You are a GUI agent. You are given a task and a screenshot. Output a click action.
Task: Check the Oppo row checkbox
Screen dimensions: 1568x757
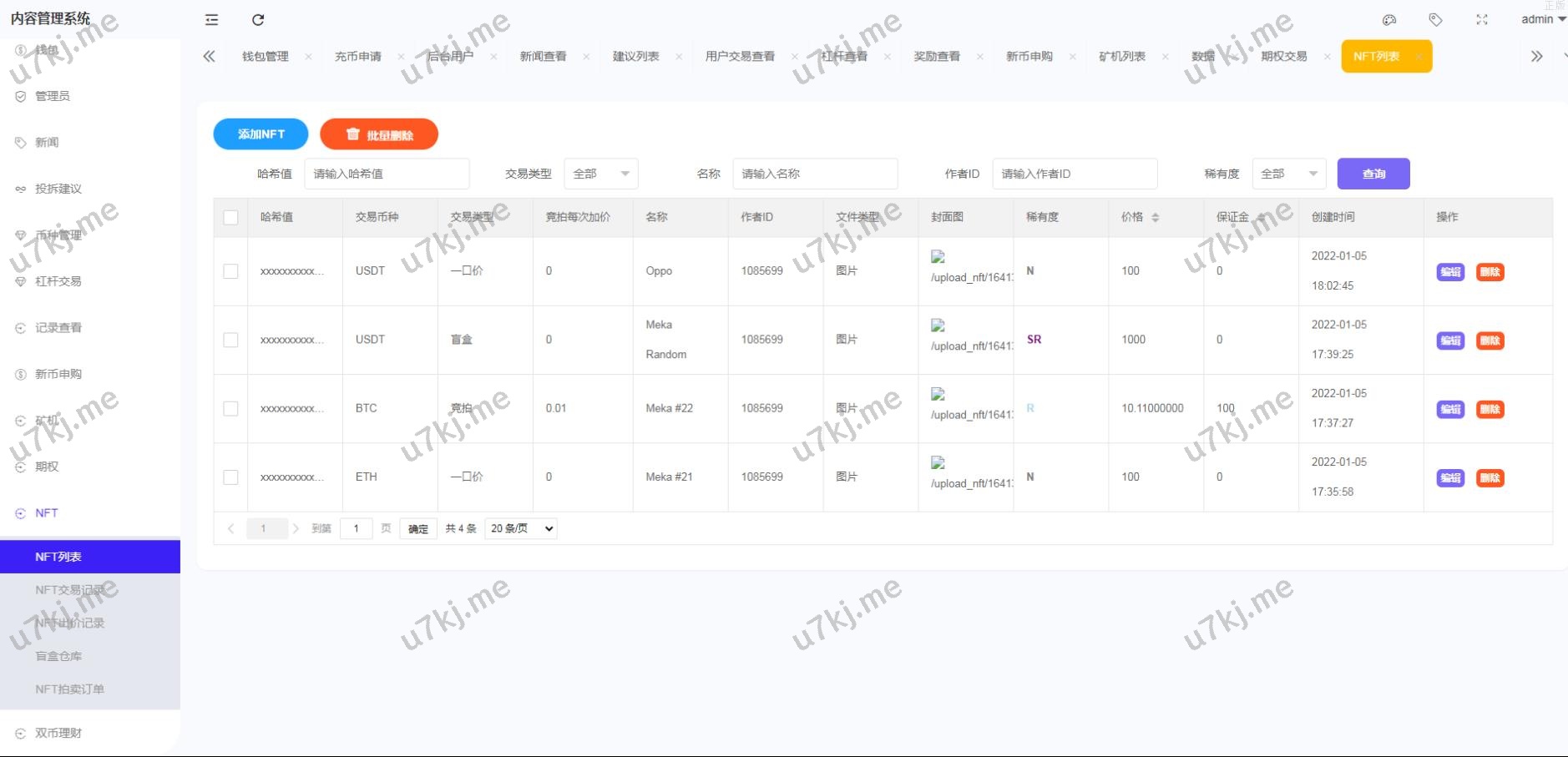tap(231, 271)
